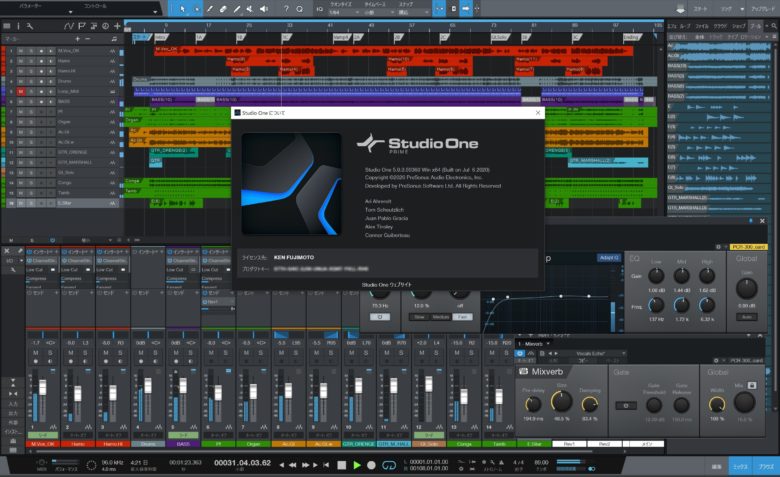Add a marker with the marker plus
Viewport: 780px width, 477px height.
(77, 39)
